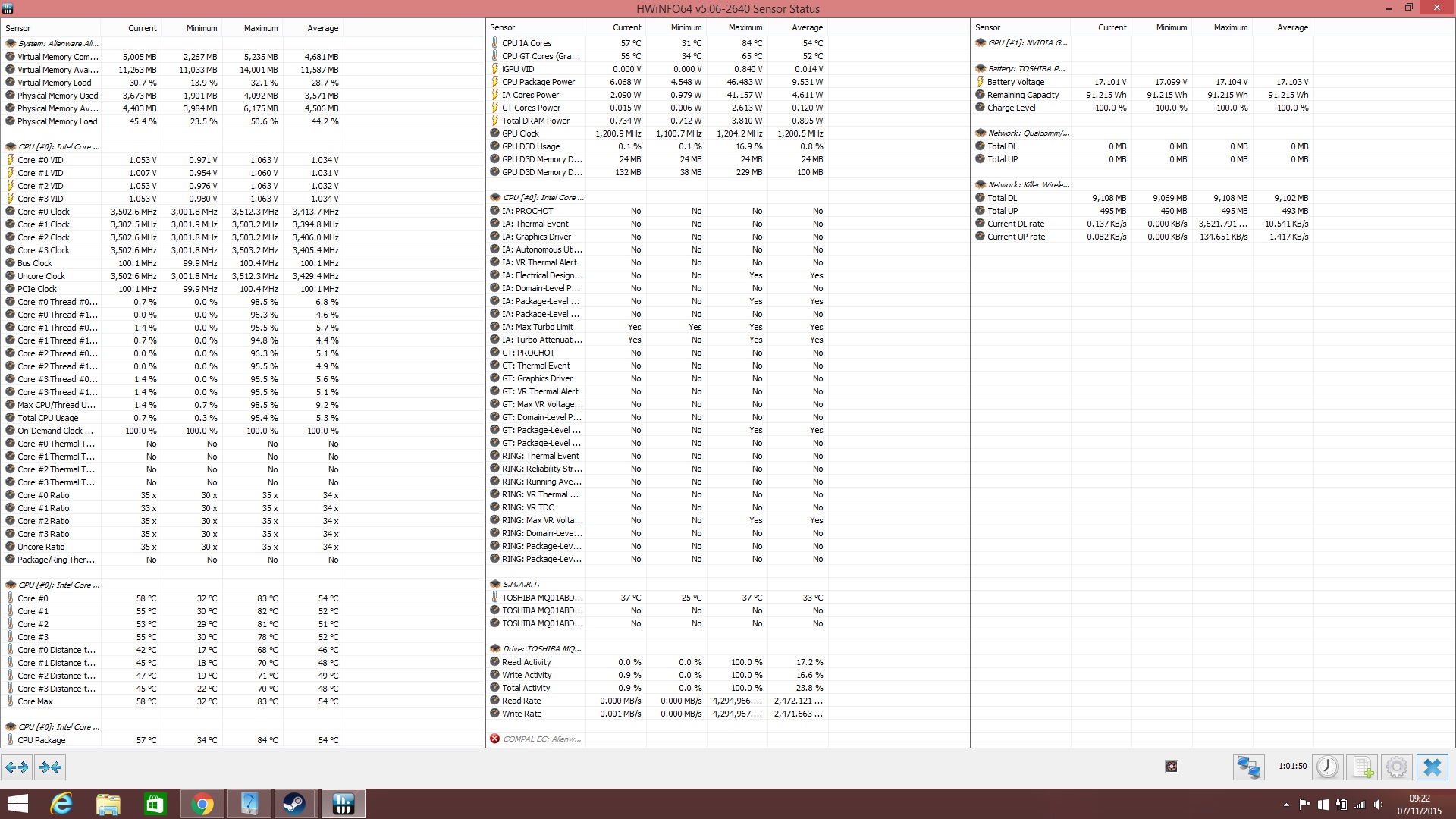Open sensor settings with the gear icon

1397,767
